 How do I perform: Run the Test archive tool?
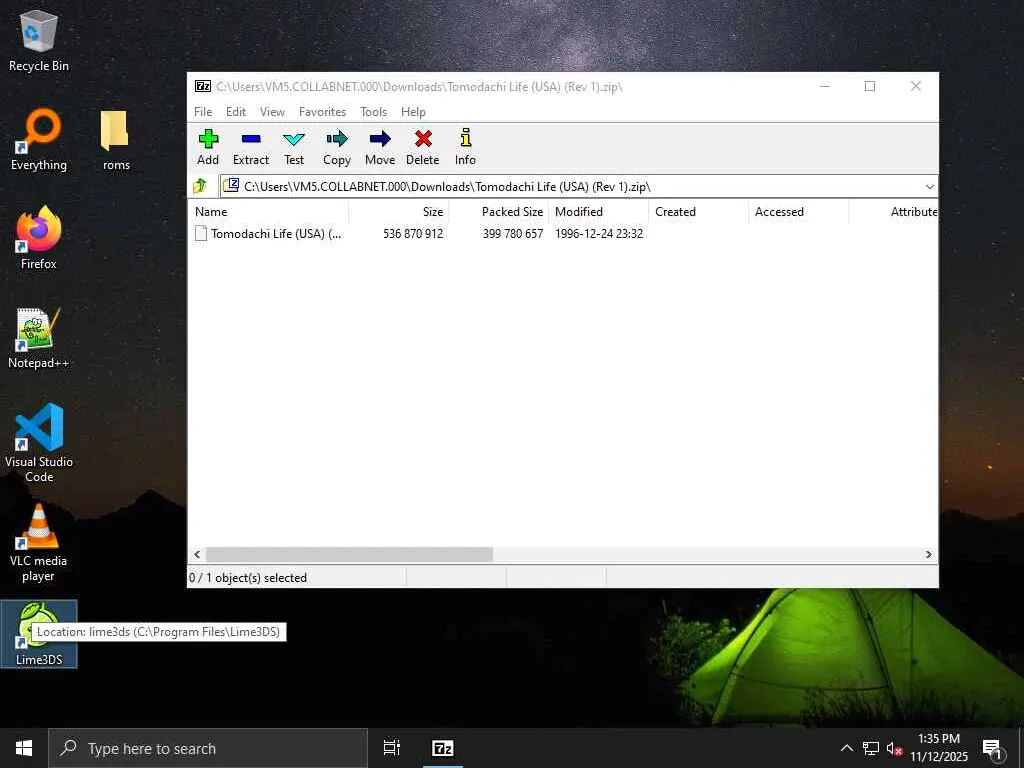(x=294, y=147)
